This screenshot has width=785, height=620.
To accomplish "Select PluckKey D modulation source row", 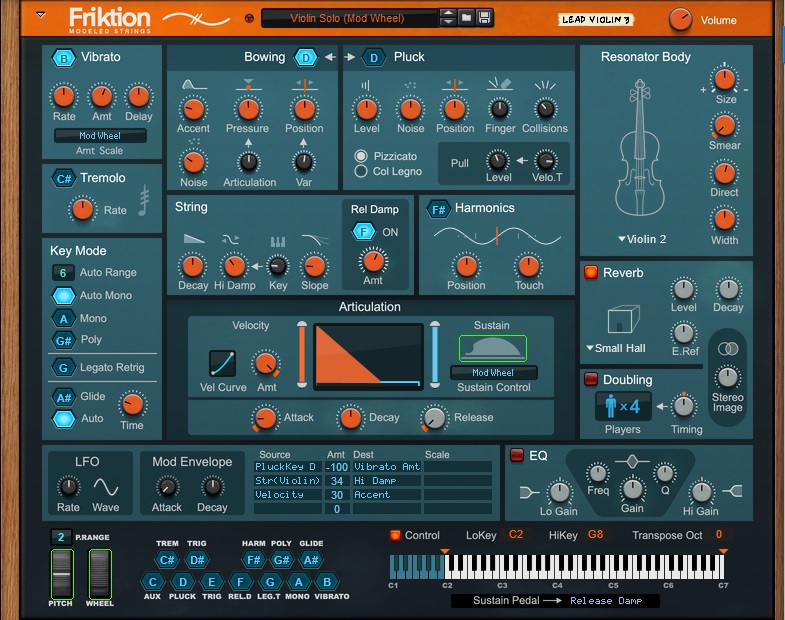I will (286, 467).
